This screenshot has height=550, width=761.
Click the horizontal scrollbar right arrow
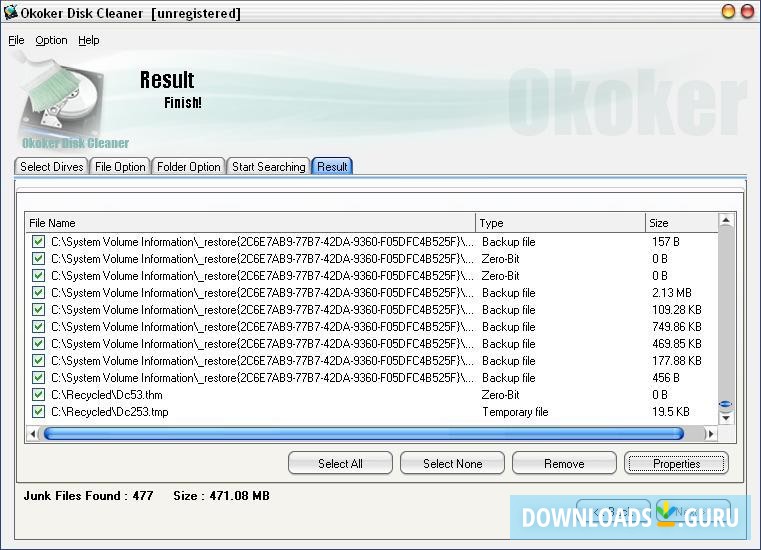point(711,433)
